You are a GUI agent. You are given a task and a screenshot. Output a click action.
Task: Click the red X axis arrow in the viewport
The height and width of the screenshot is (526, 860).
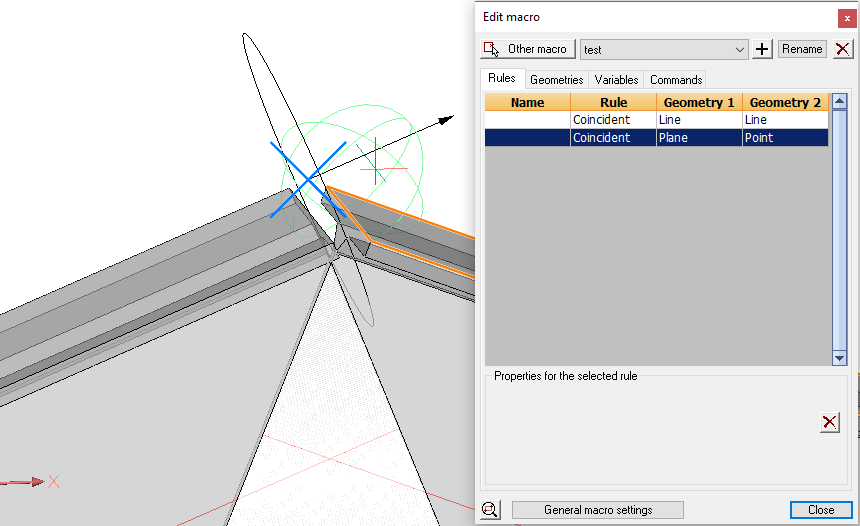point(35,482)
